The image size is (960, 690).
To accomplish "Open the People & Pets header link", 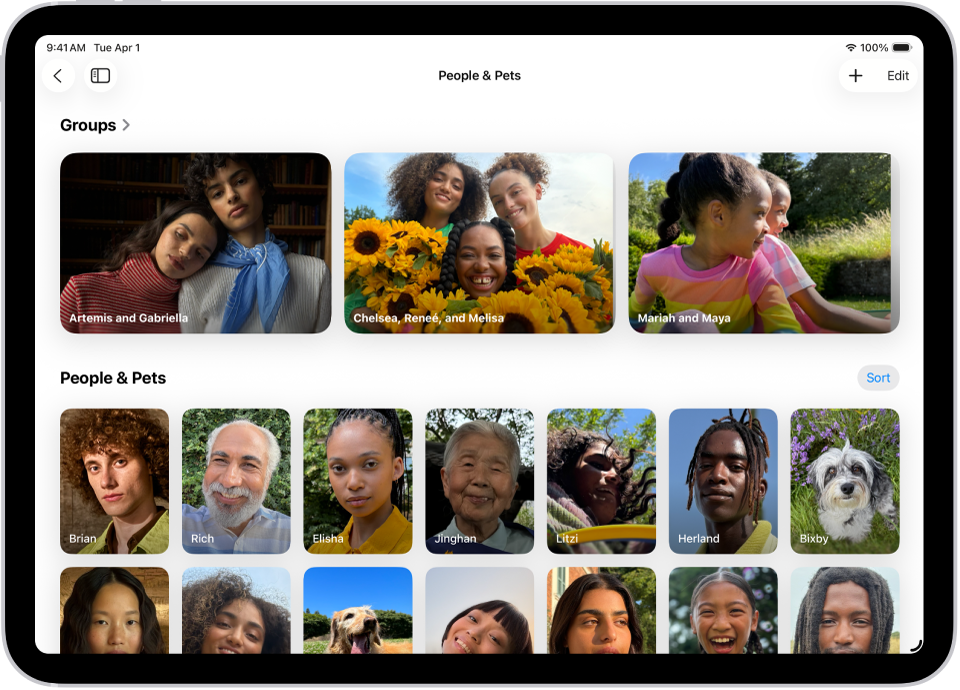I will coord(113,378).
